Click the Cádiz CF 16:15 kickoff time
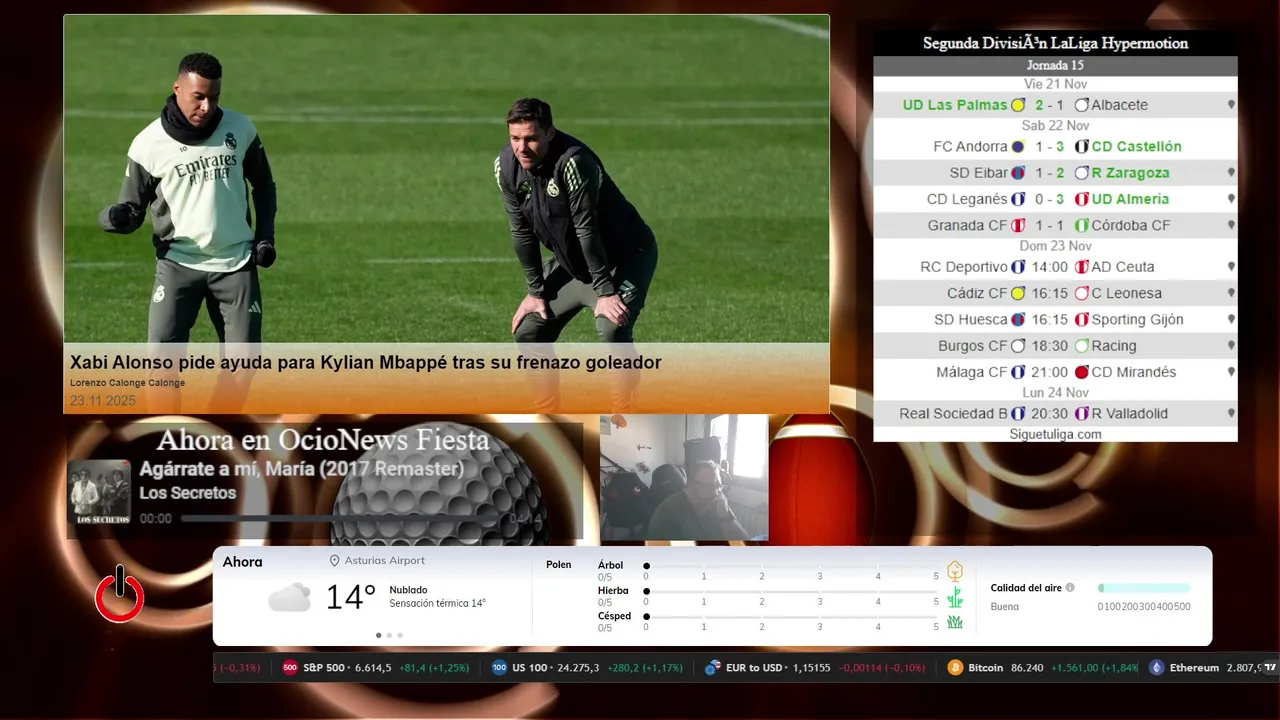 pyautogui.click(x=1050, y=293)
